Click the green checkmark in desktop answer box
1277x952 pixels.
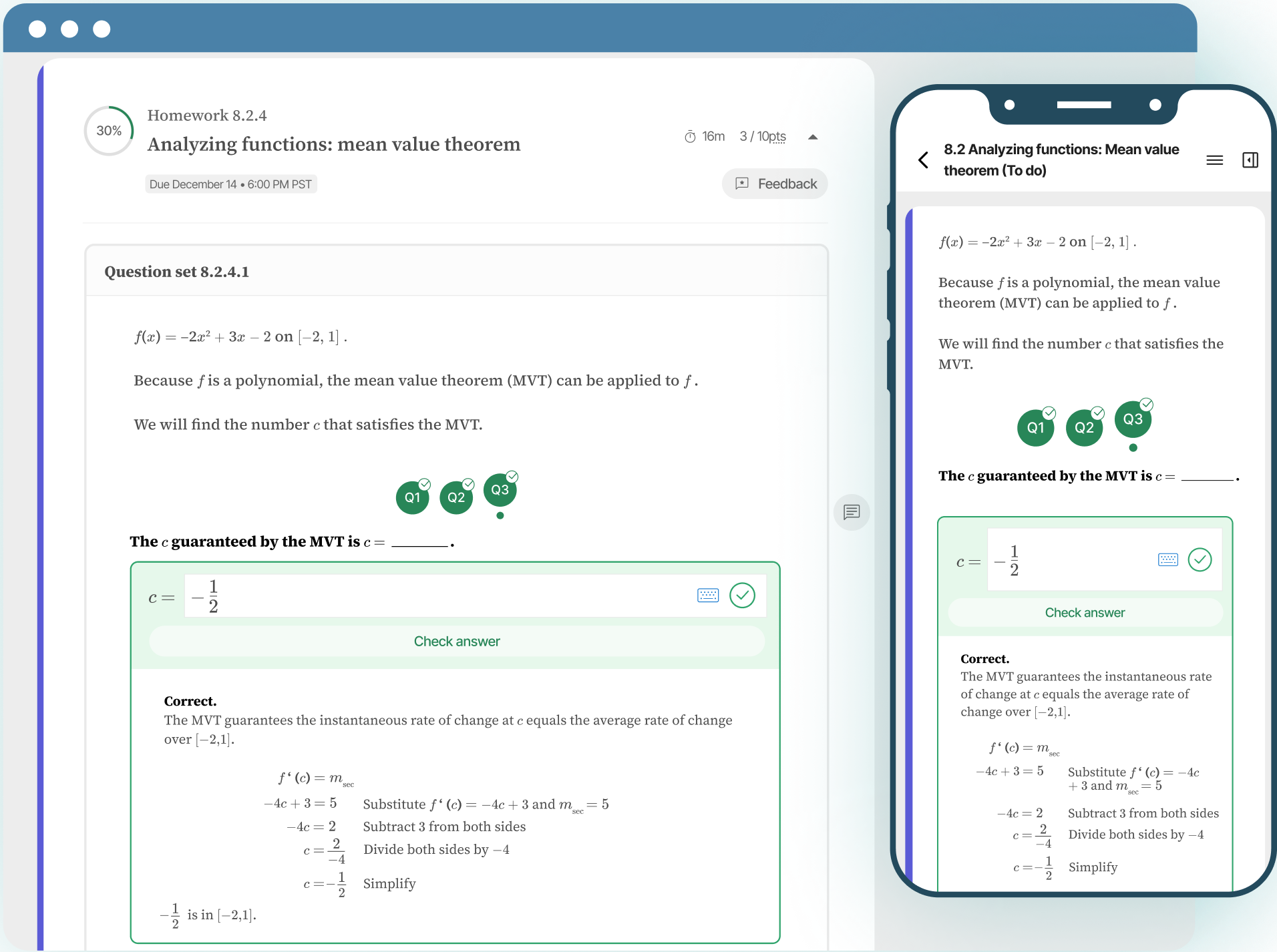tap(742, 596)
